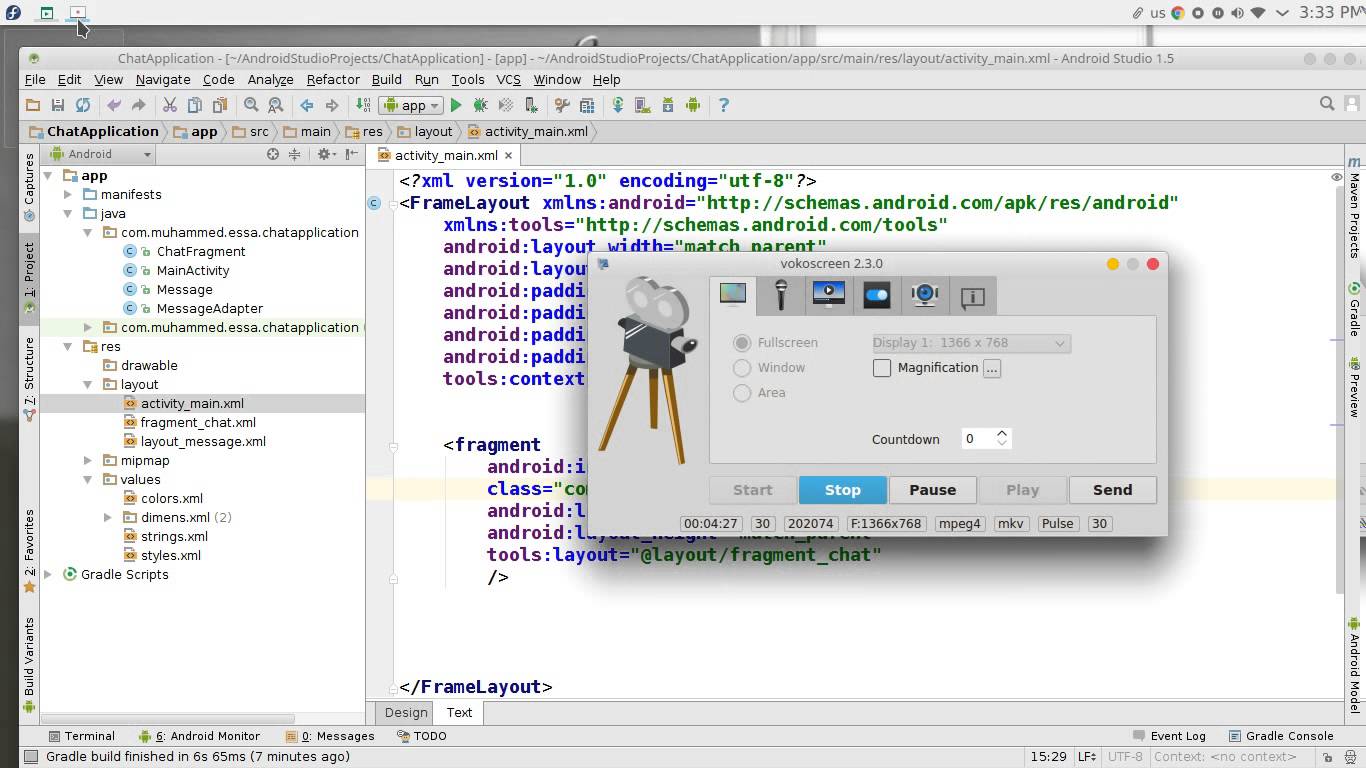Select the Debug 'app' bug icon
This screenshot has width=1366, height=768.
point(479,105)
